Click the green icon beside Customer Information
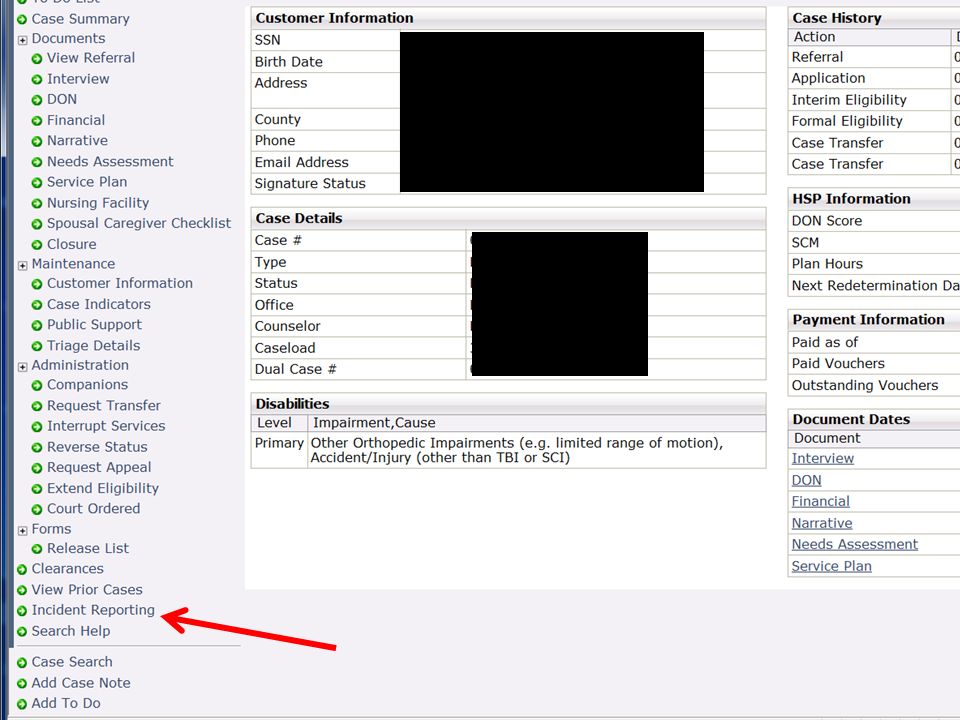960x720 pixels. point(37,284)
